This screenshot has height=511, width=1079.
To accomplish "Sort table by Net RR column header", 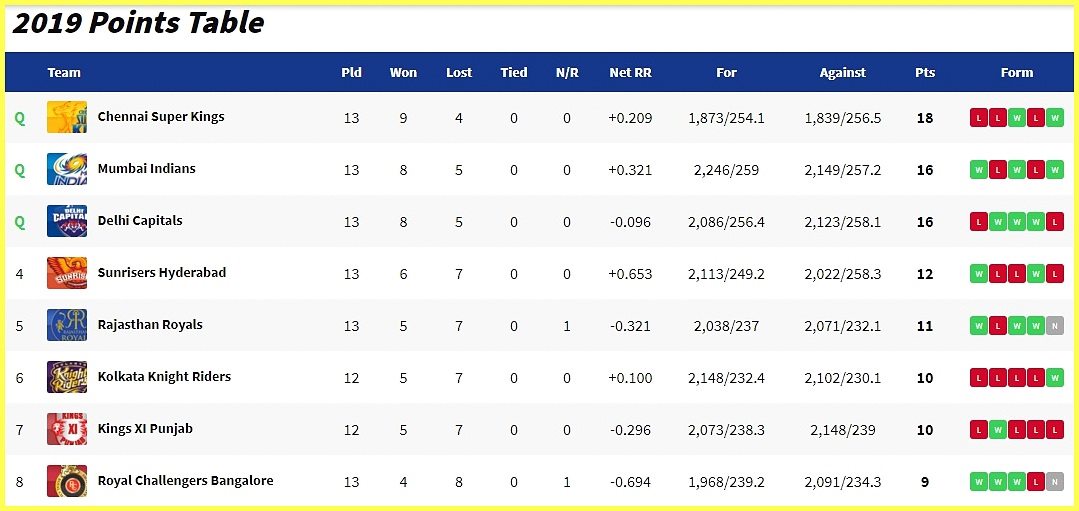I will [x=630, y=72].
